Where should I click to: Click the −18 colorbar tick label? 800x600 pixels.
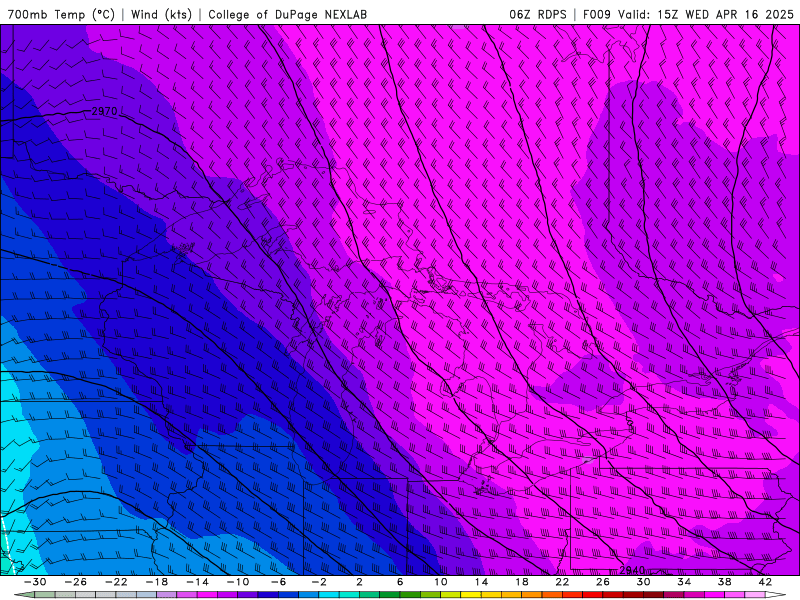tap(157, 582)
